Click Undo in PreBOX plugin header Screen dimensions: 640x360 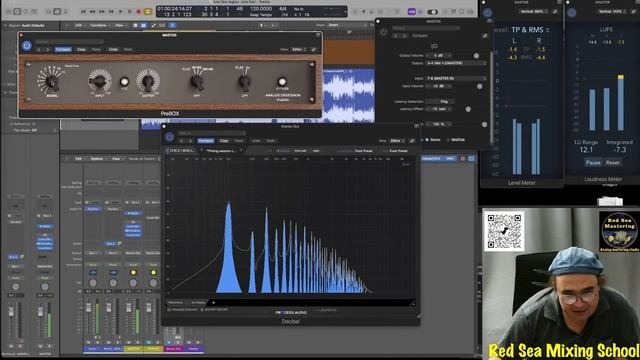(x=113, y=49)
